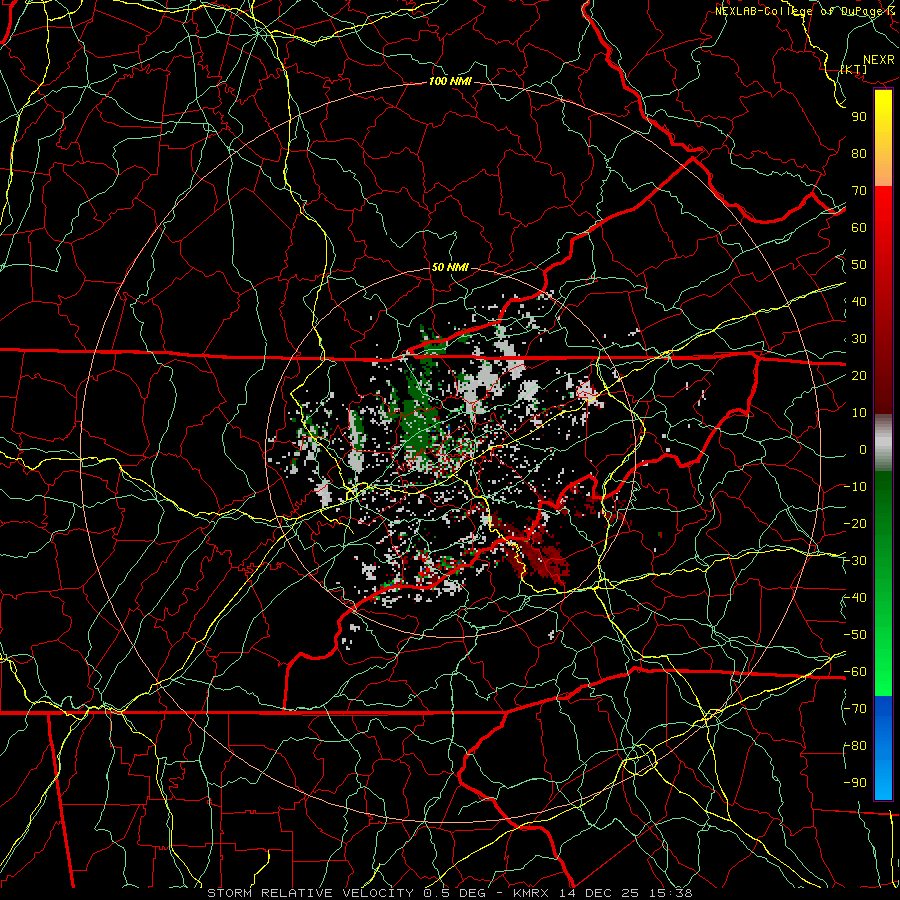Click the NEXLAB-College of DuPage credit text
900x900 pixels.
[799, 11]
